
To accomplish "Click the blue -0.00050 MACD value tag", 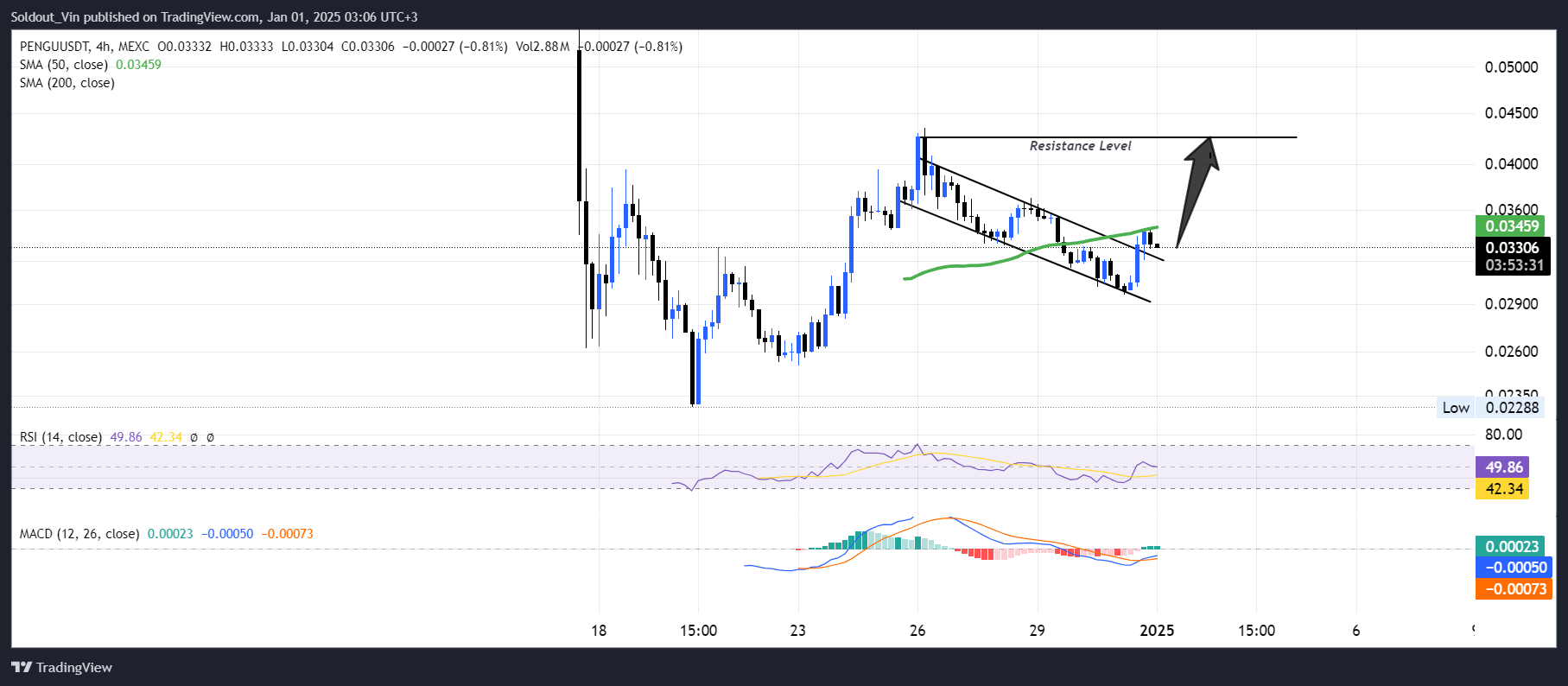I will point(1514,568).
